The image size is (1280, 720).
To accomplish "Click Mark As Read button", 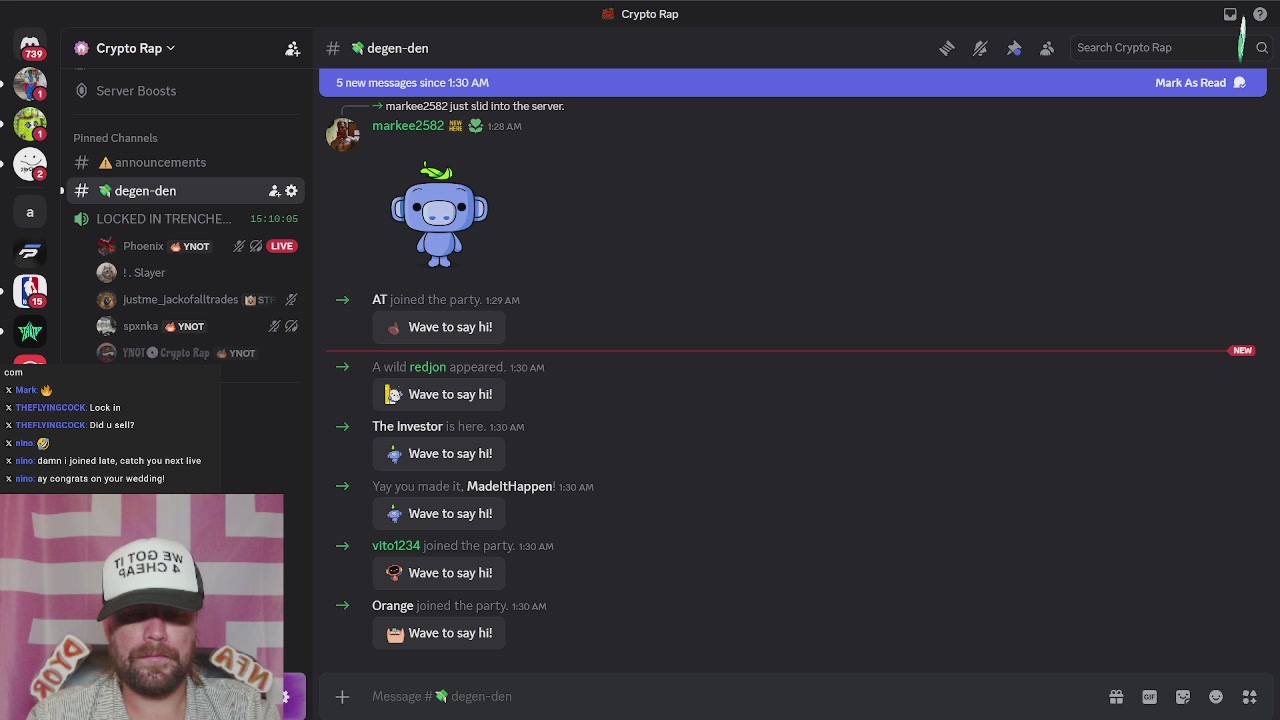I will click(x=1200, y=83).
